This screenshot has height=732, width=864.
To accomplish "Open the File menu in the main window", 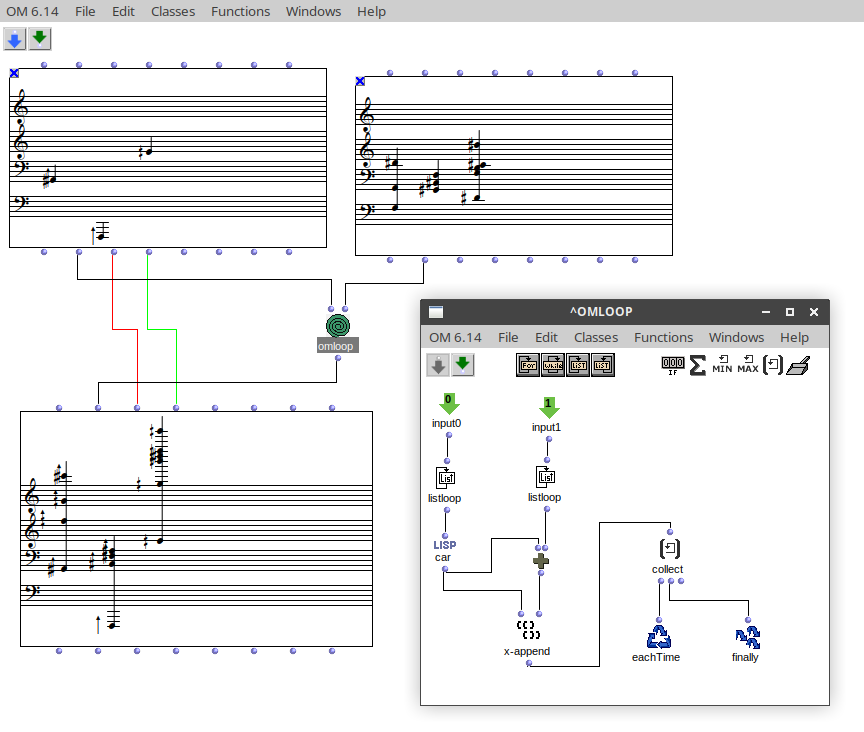I will point(85,12).
